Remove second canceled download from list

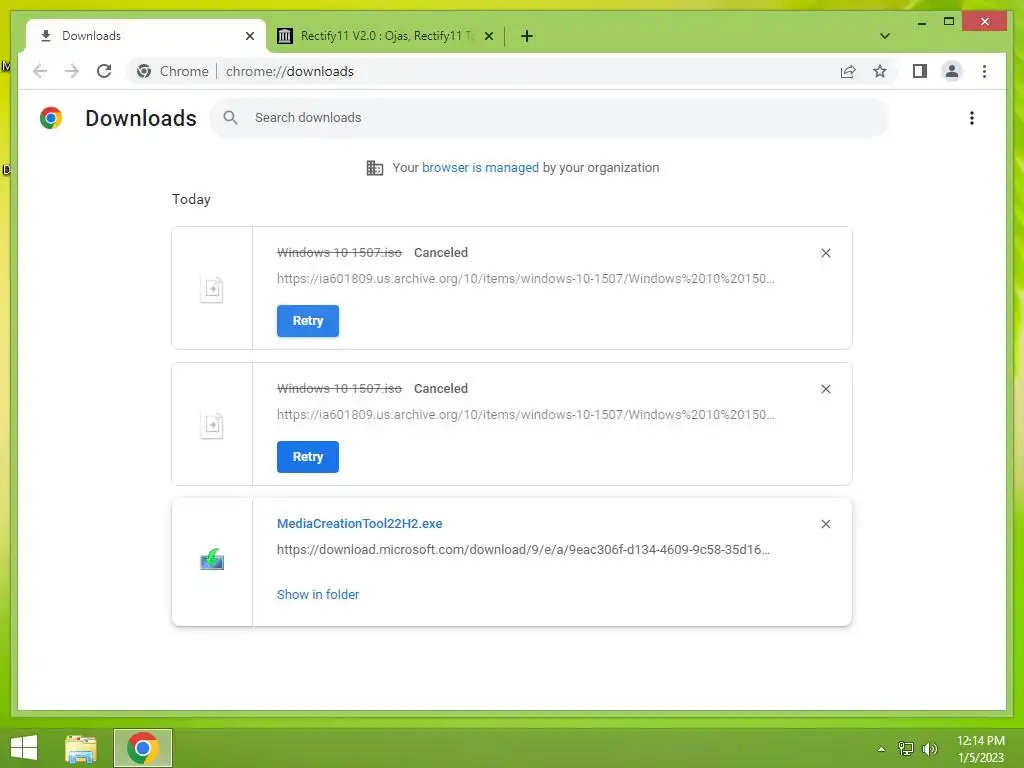[825, 389]
